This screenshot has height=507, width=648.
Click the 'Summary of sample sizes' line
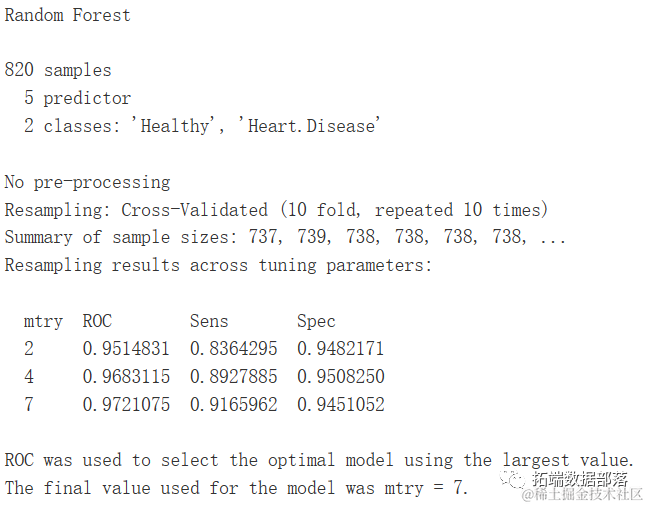(x=285, y=237)
